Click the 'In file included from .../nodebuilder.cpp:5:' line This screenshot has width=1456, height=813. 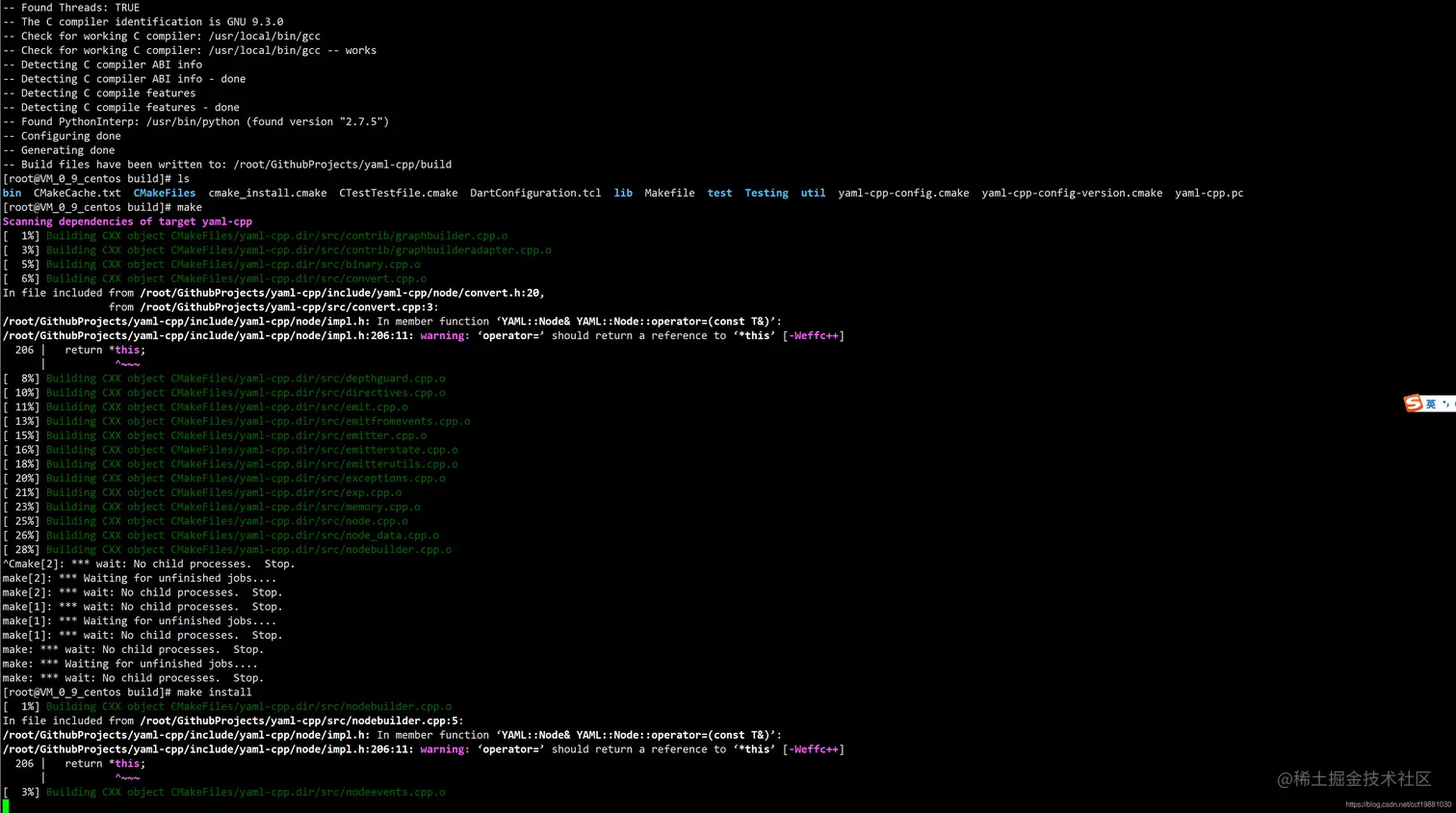click(233, 721)
